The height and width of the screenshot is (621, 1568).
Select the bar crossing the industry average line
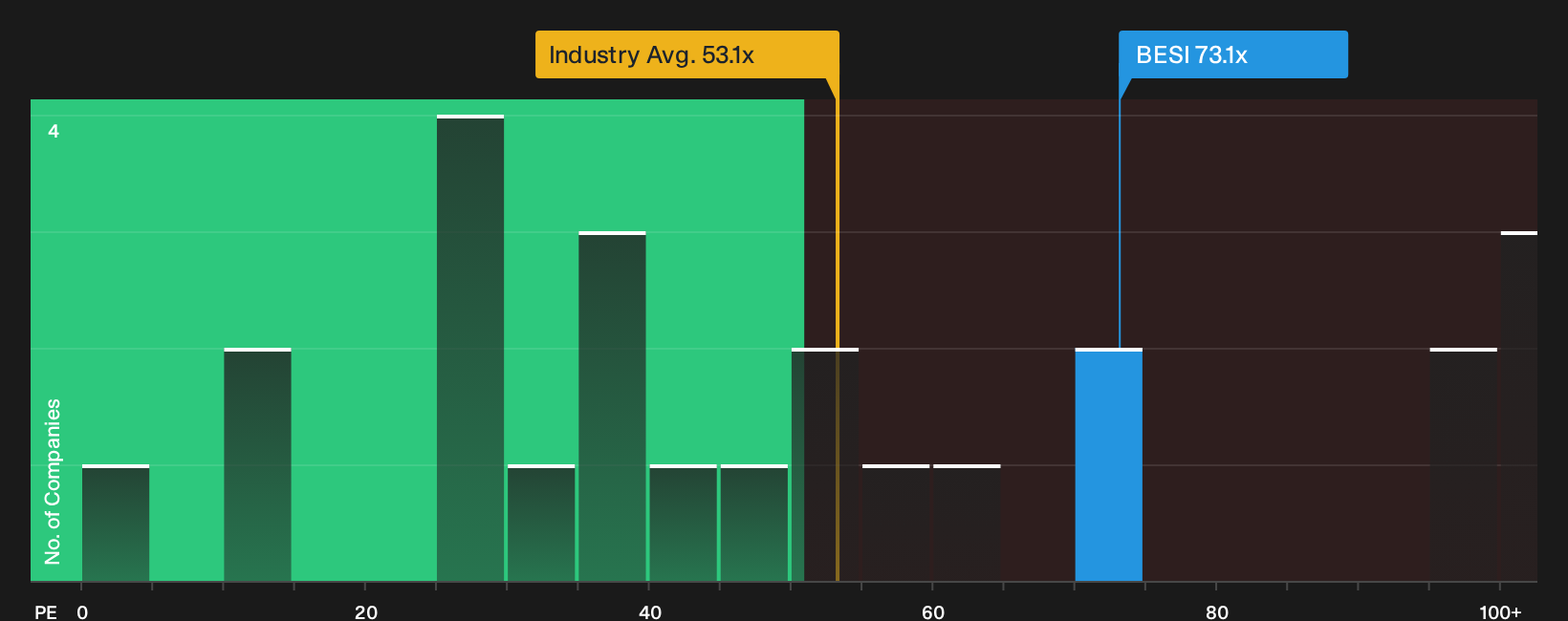[x=825, y=465]
